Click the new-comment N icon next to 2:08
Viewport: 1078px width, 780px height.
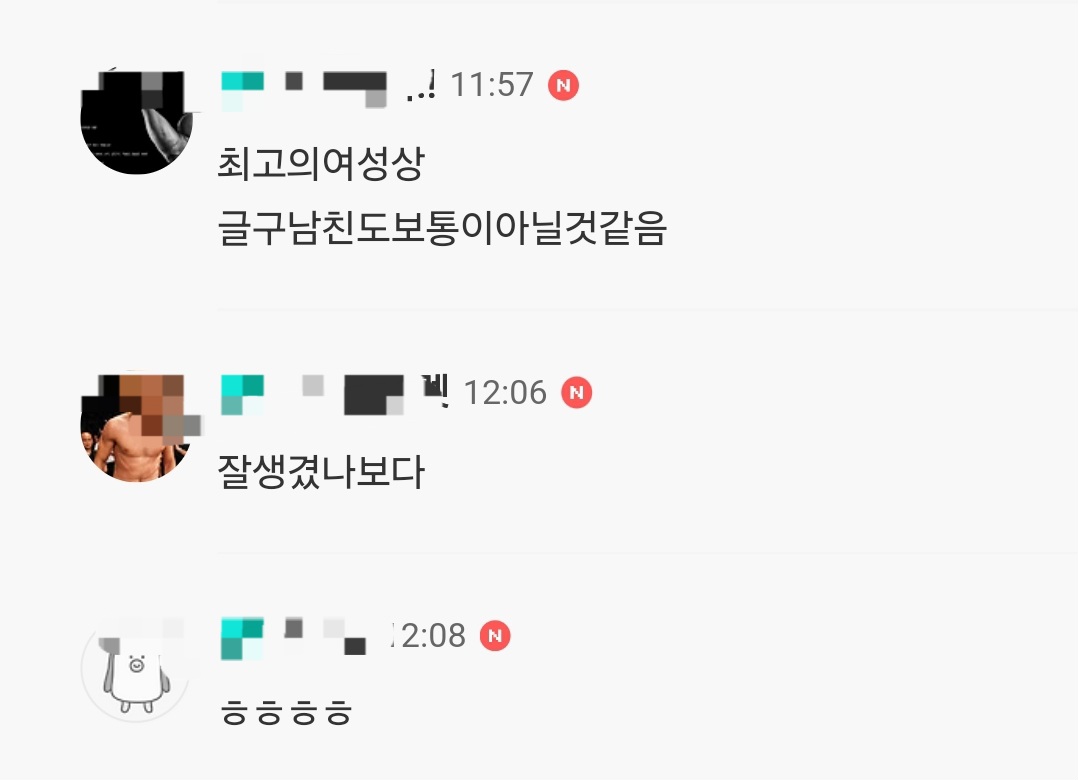coord(495,636)
